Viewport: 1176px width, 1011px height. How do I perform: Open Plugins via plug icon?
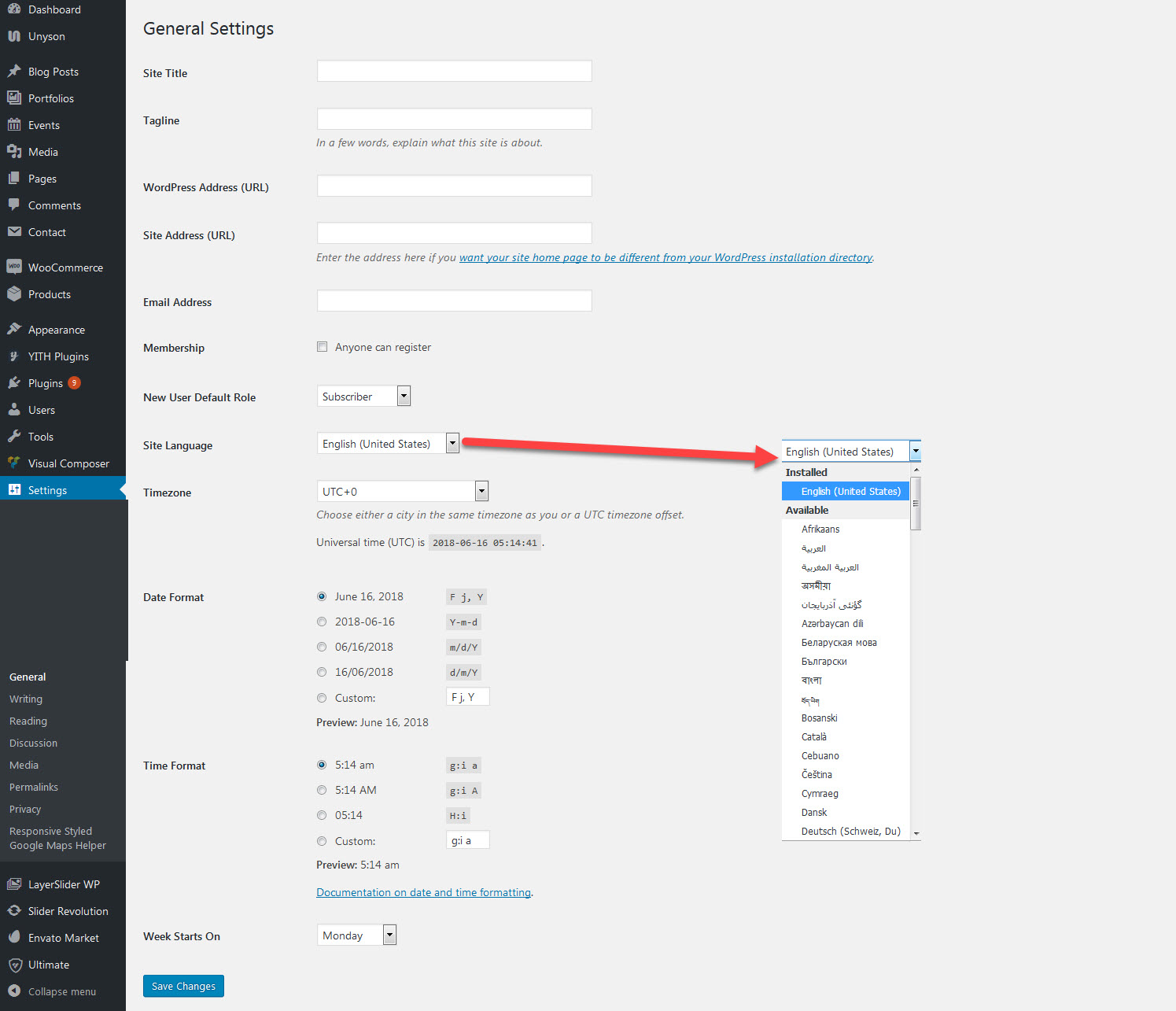(x=14, y=383)
